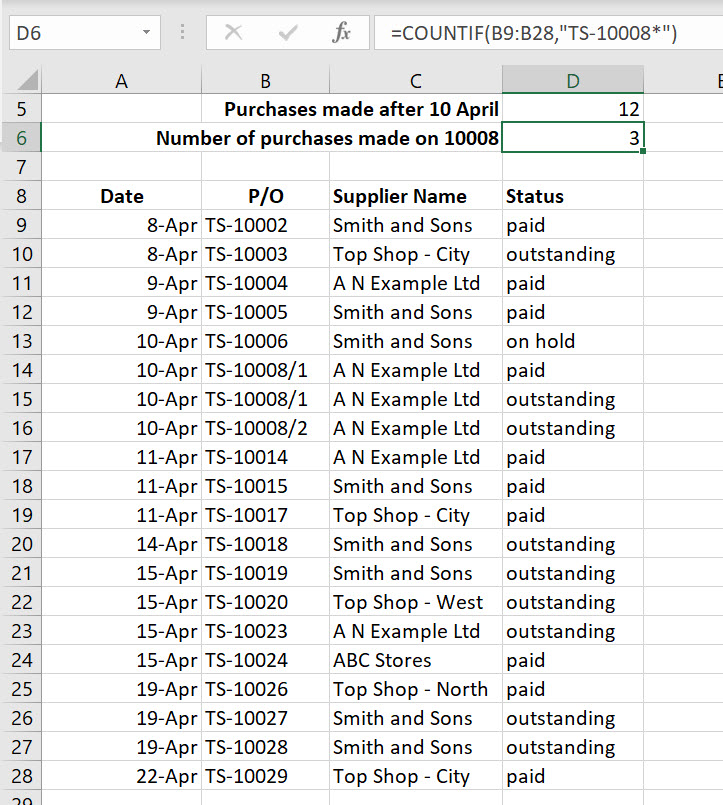Select cell with TS-10020
The image size is (723, 805).
(265, 602)
